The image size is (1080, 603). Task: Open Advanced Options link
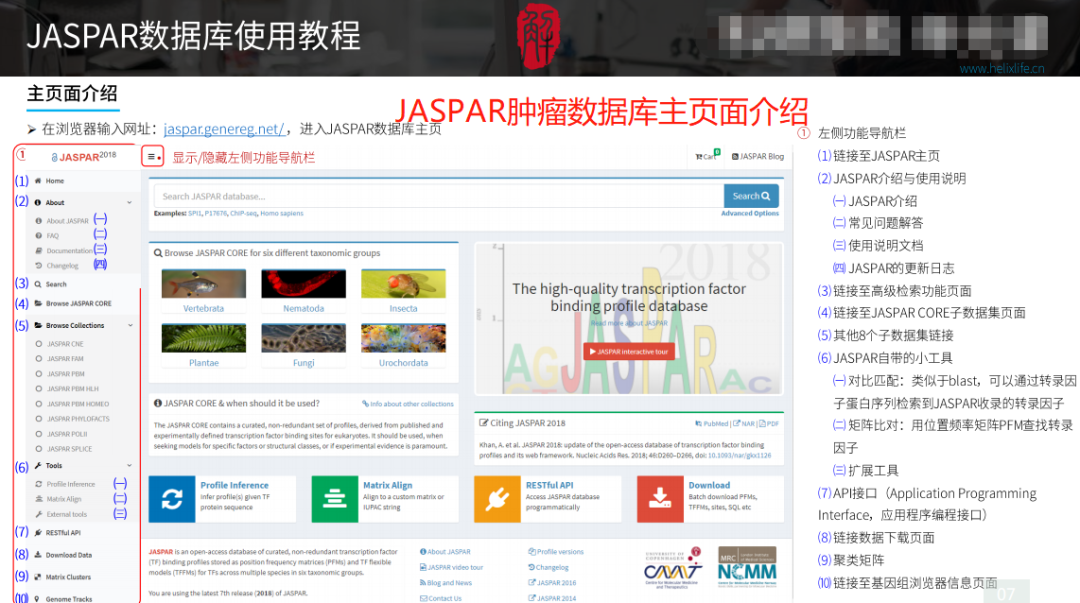tap(749, 214)
